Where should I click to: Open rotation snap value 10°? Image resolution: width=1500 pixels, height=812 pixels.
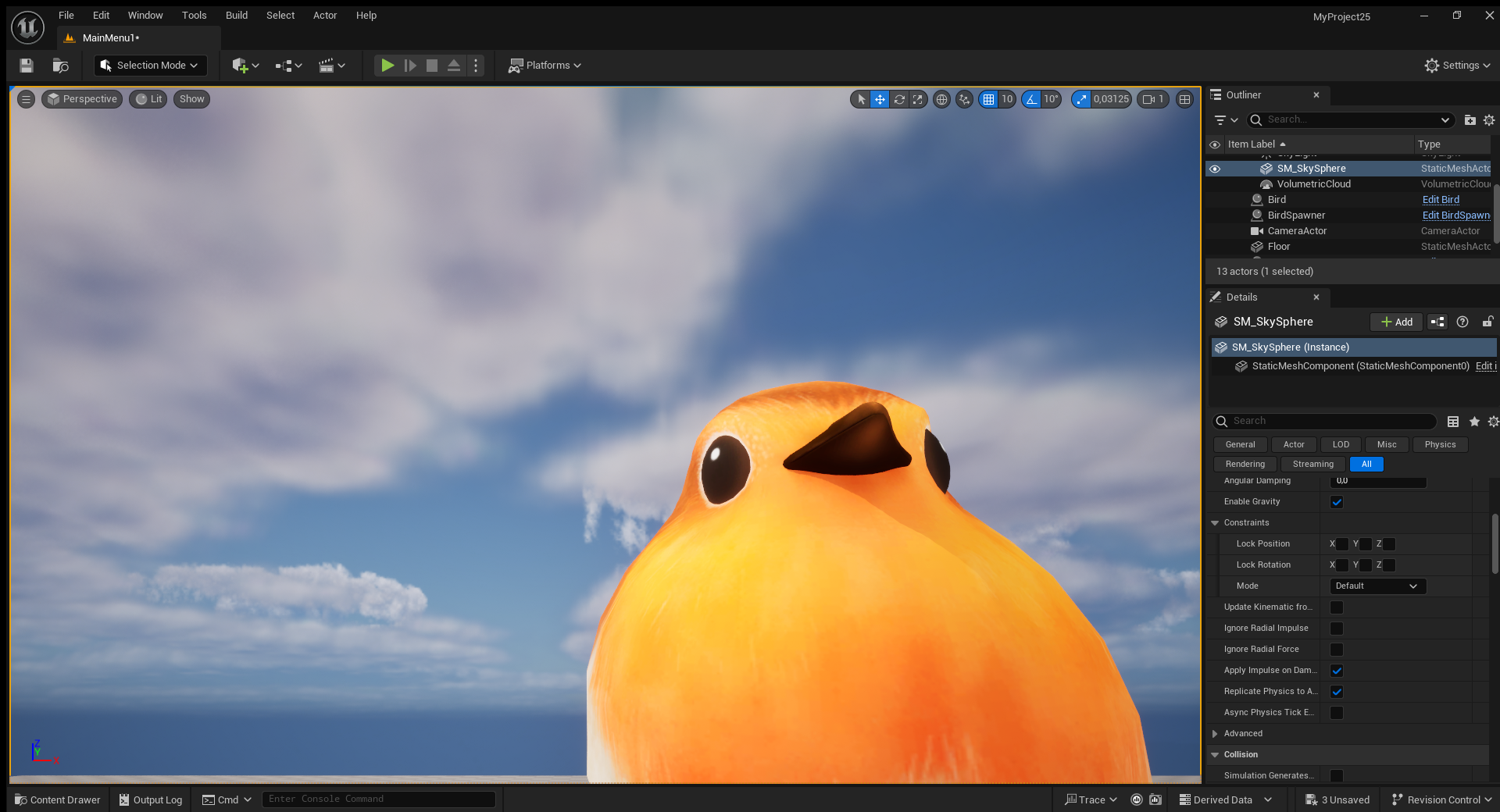1052,99
